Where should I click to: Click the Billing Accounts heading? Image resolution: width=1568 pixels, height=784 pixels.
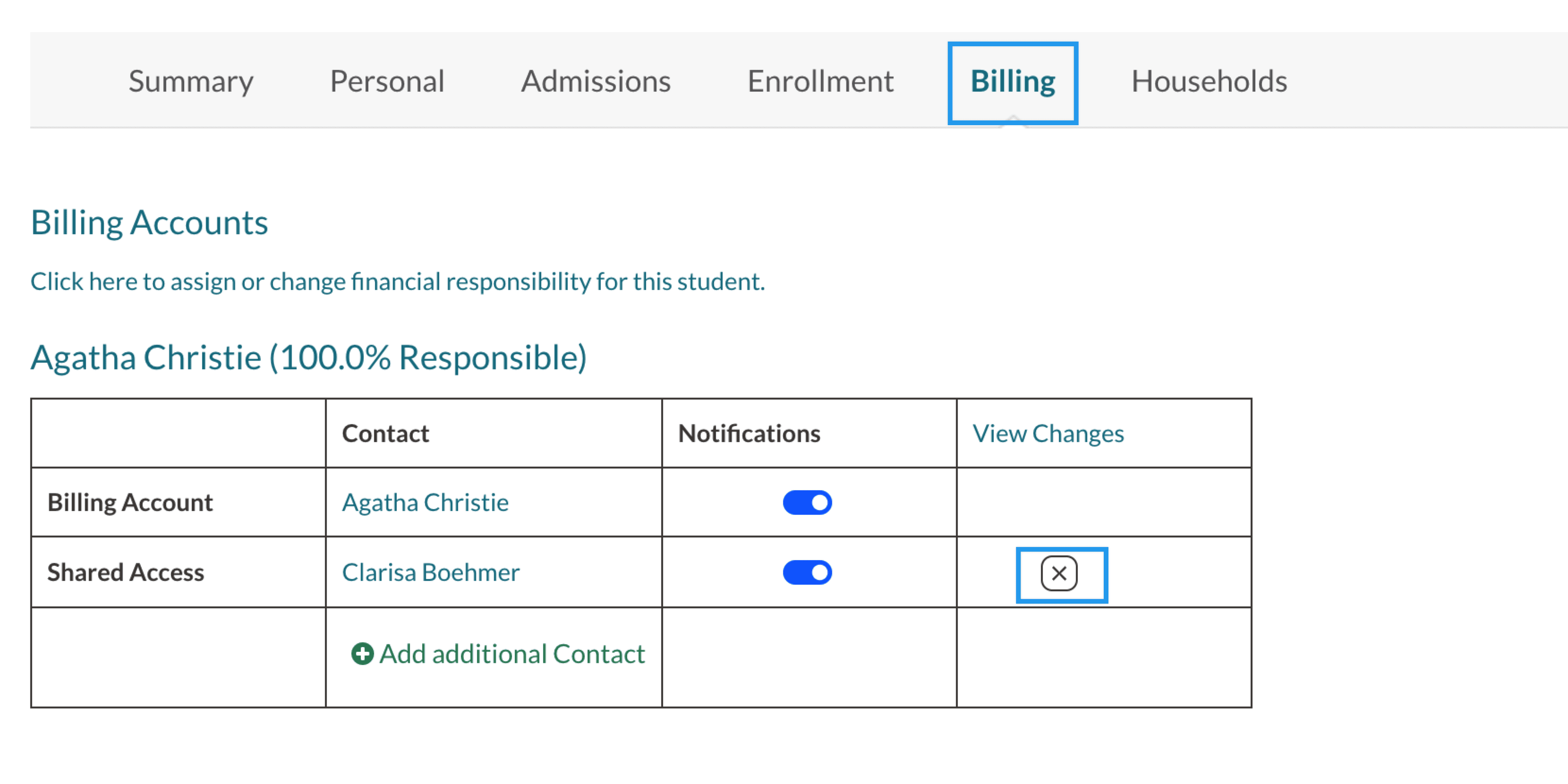(149, 223)
